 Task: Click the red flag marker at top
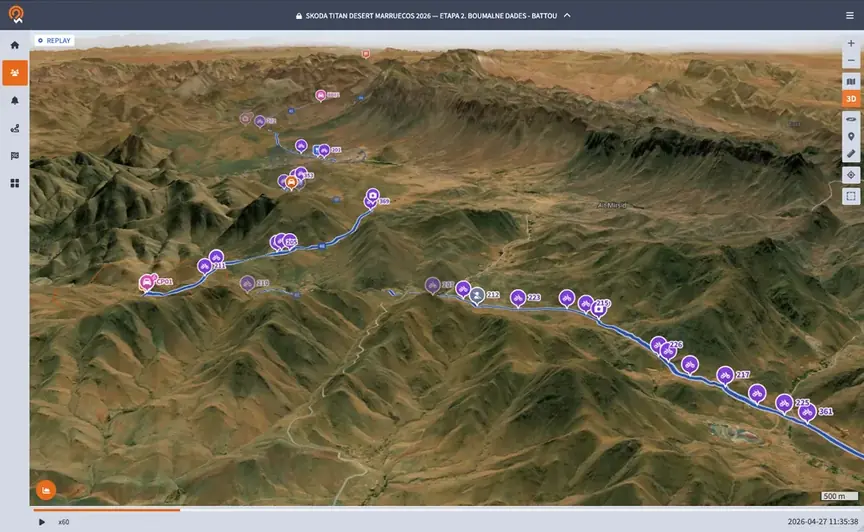click(365, 53)
